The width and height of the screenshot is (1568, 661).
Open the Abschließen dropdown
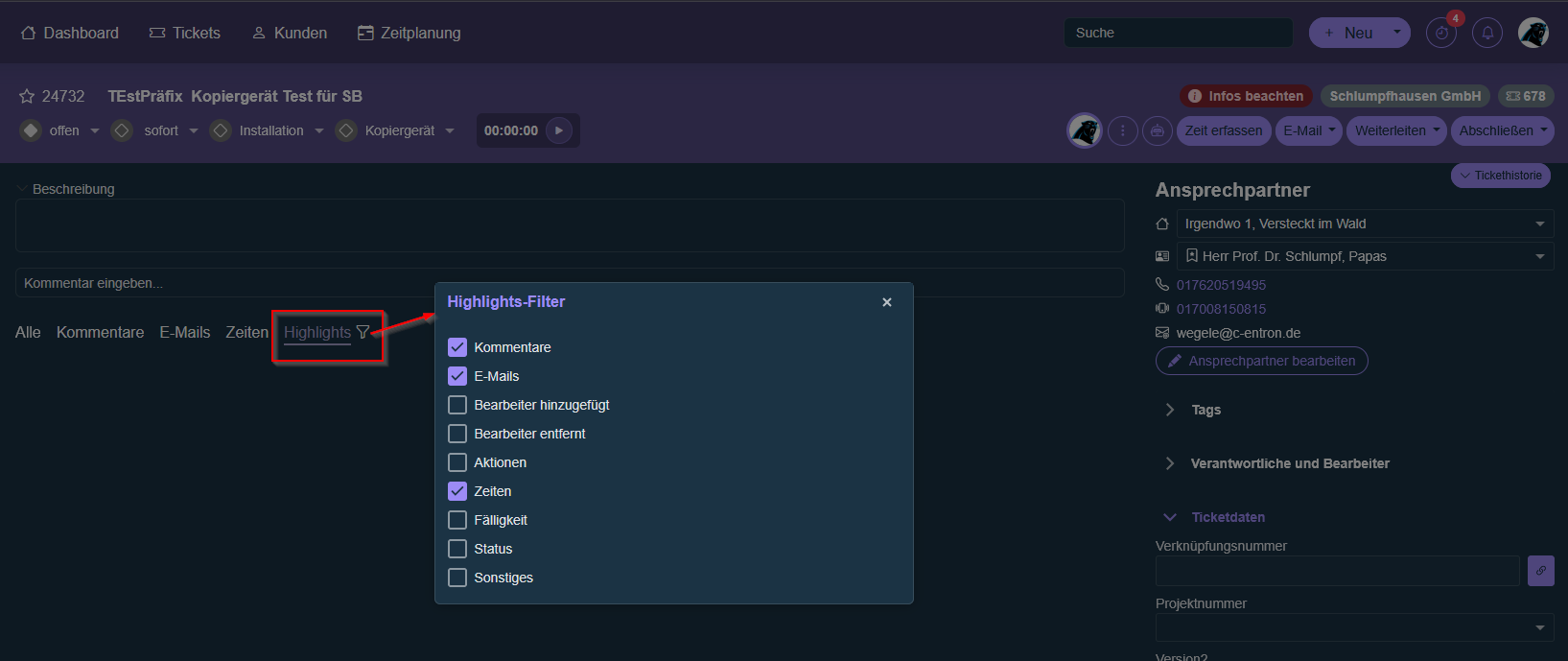[x=1502, y=130]
